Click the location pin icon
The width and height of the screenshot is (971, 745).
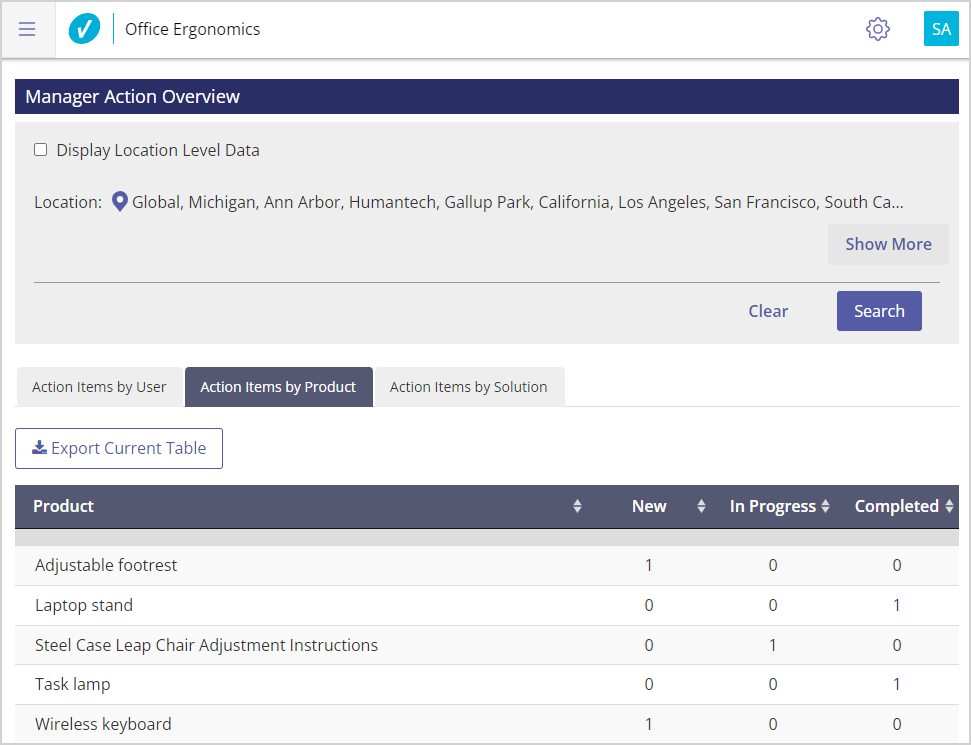tap(120, 202)
